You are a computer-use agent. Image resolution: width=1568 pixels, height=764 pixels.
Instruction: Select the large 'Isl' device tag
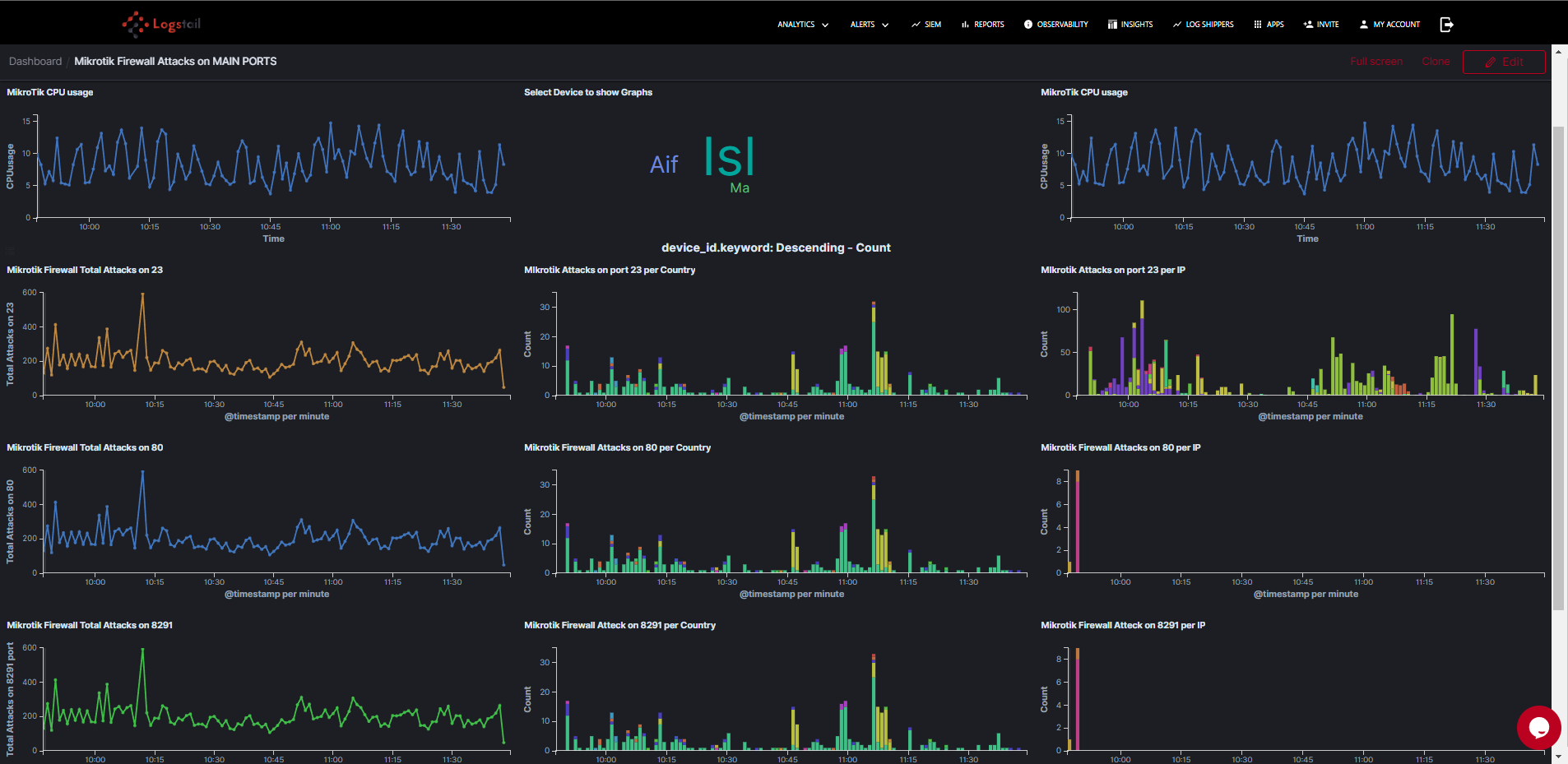pyautogui.click(x=730, y=156)
